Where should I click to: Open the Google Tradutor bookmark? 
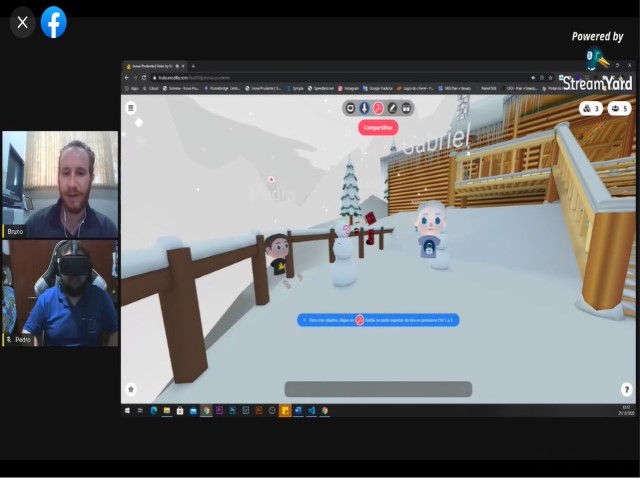pyautogui.click(x=378, y=88)
